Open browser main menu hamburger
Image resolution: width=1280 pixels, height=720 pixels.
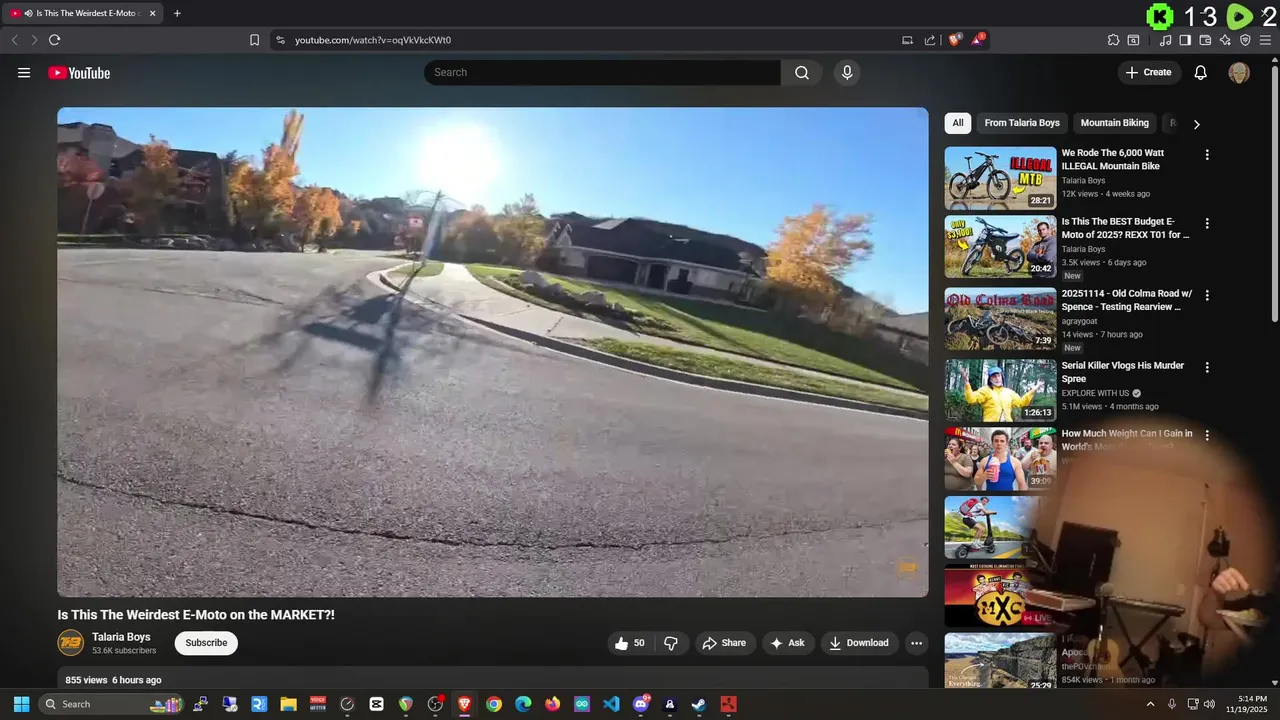tap(1266, 40)
